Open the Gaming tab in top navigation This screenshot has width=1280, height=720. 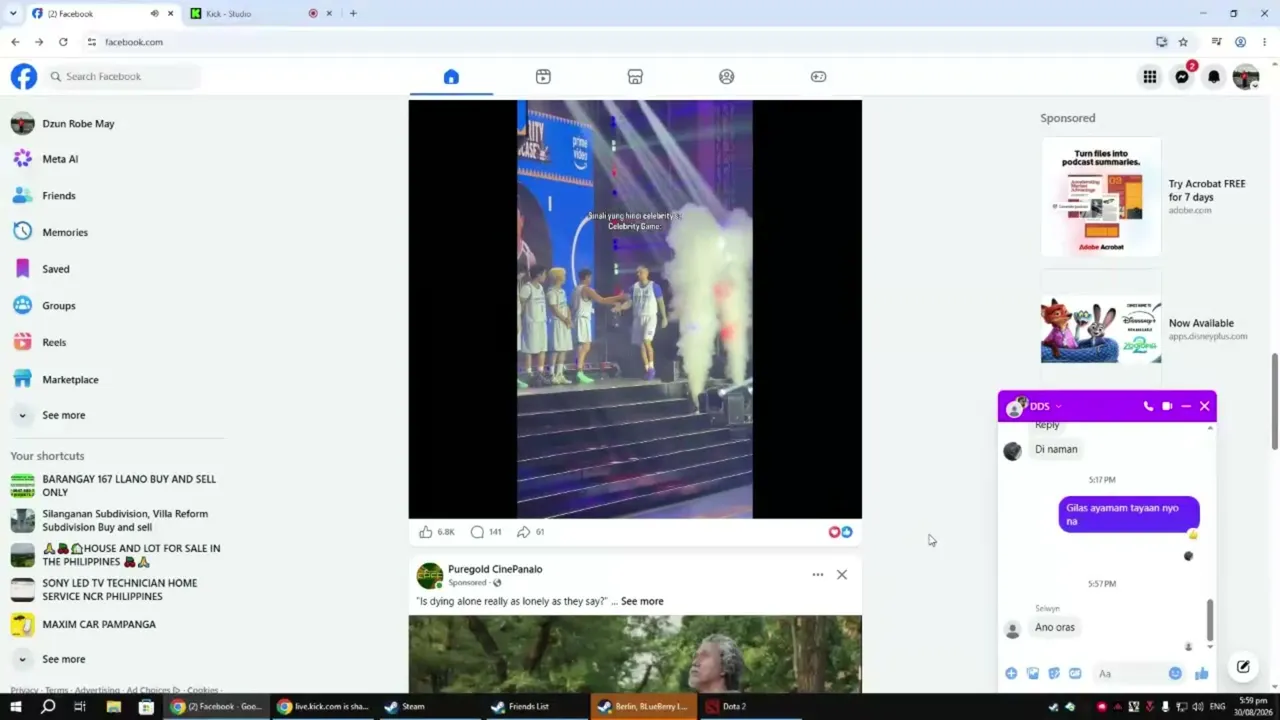pos(819,77)
